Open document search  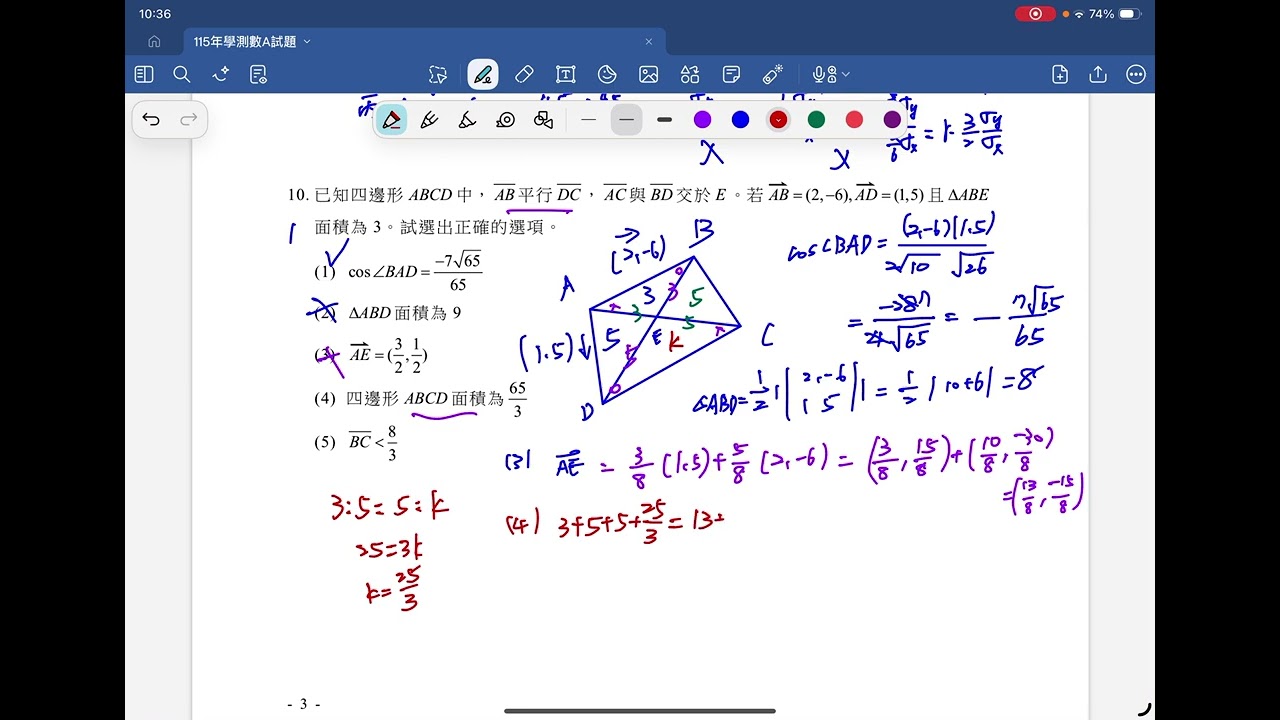point(182,74)
